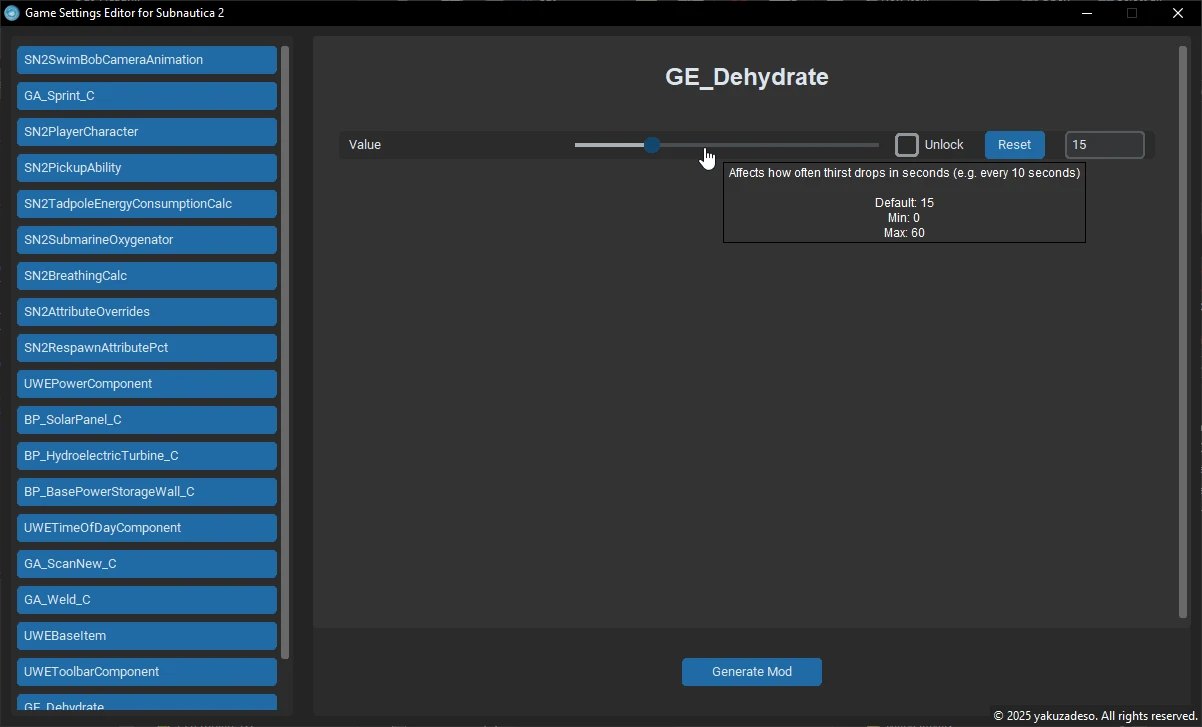Select SN2SubmarineOxygenator in the list
Image resolution: width=1202 pixels, height=727 pixels.
(146, 240)
